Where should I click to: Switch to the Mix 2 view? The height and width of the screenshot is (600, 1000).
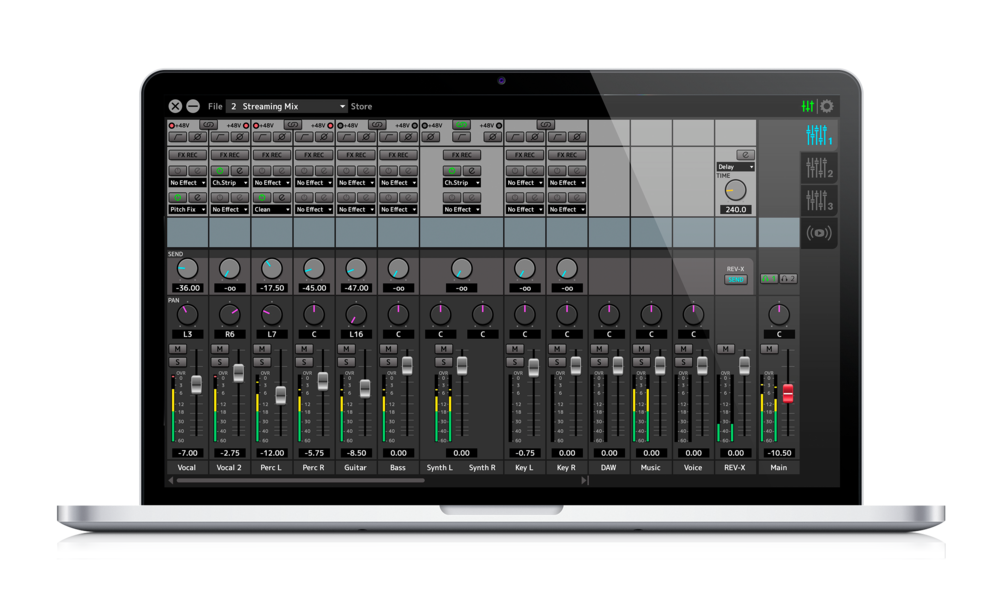point(818,168)
